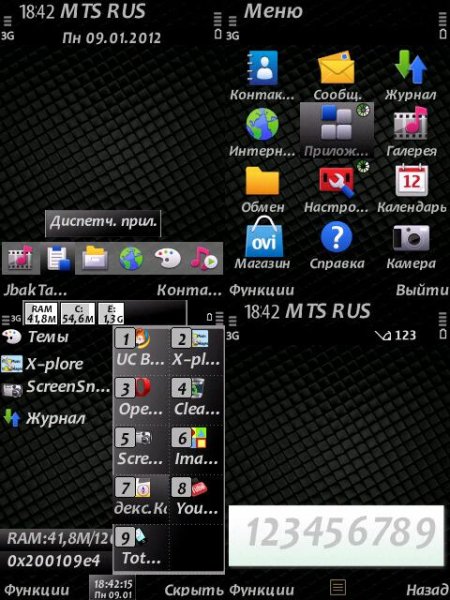Viewport: 450px width, 600px height.
Task: Click the palette themes icon in shortcut bar
Action: 168,259
